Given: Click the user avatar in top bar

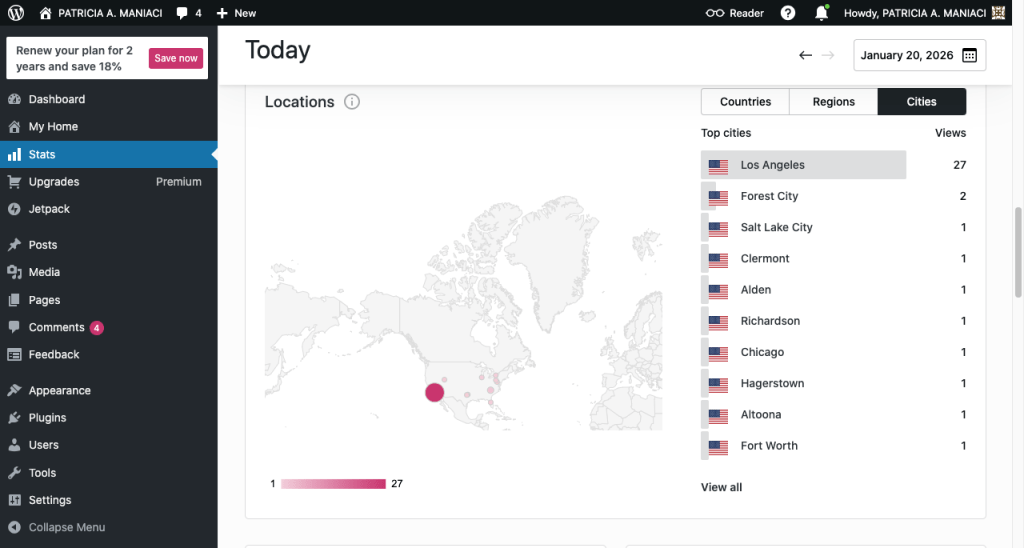Looking at the screenshot, I should point(998,13).
